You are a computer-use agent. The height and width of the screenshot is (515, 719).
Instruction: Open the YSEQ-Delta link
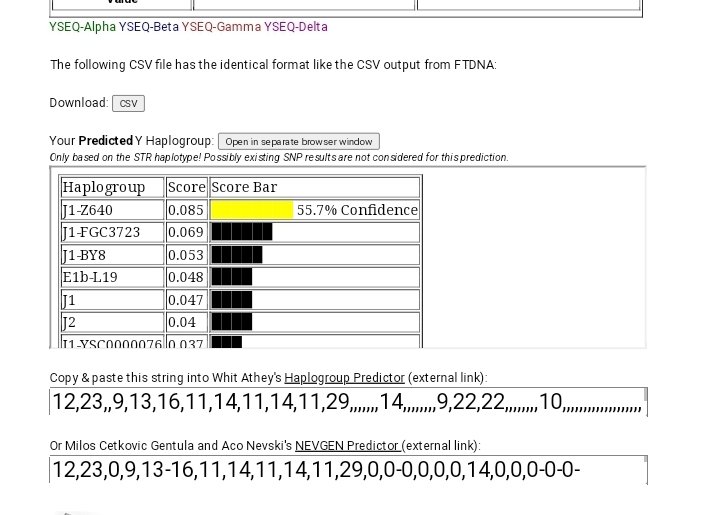[296, 27]
